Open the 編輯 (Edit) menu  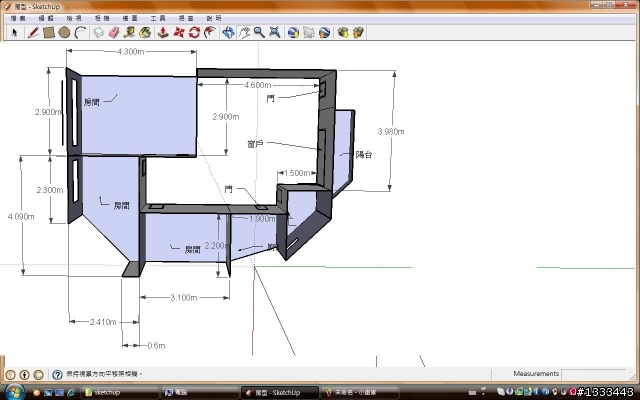pyautogui.click(x=46, y=18)
